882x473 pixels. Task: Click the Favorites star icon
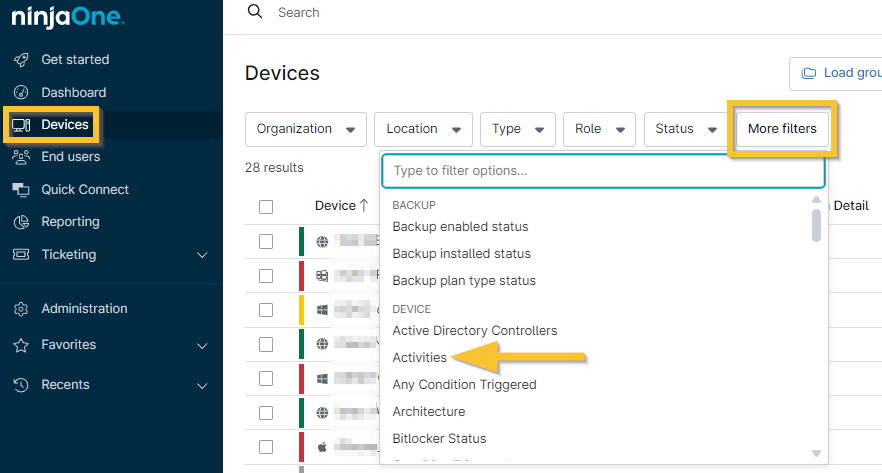tap(21, 345)
